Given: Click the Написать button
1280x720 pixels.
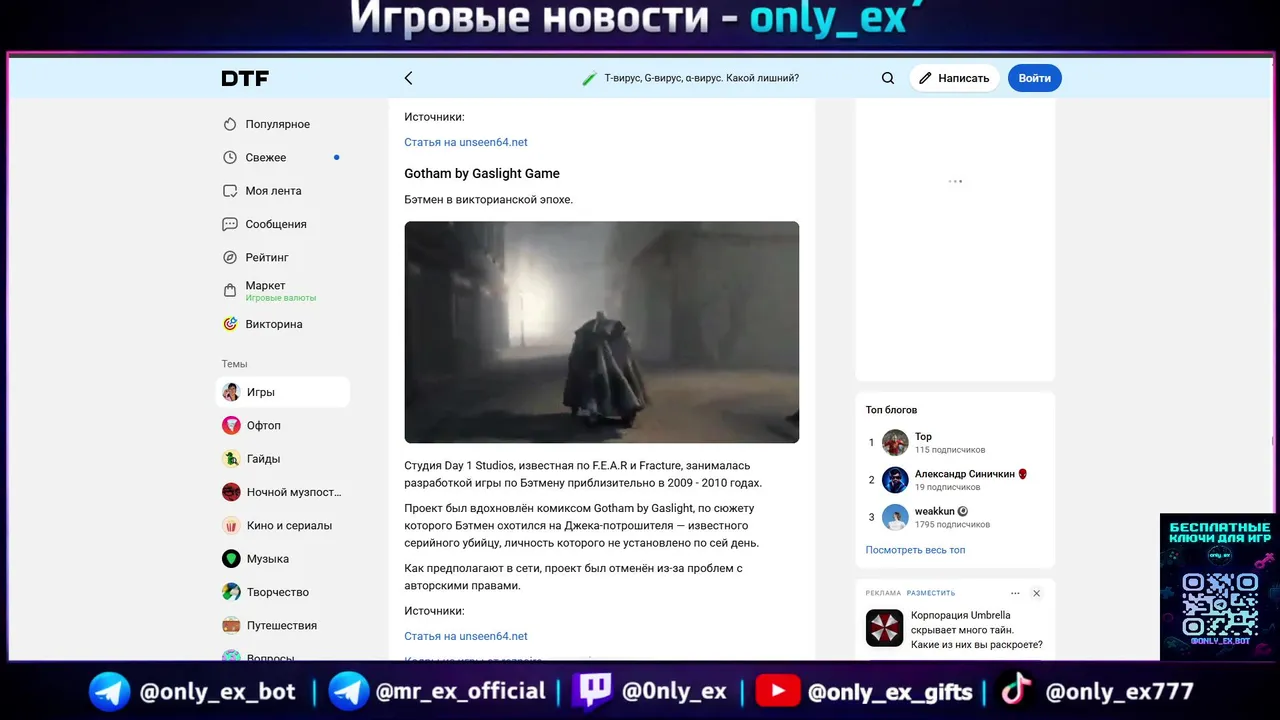Looking at the screenshot, I should 954,78.
